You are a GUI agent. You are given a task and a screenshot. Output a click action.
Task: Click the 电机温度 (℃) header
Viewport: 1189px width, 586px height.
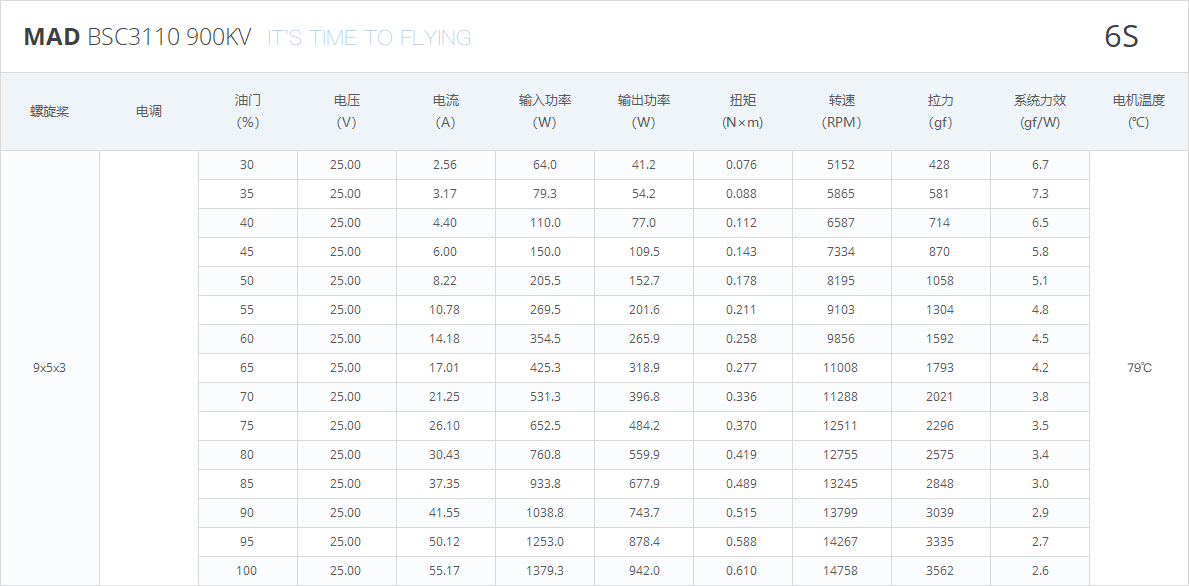tap(1139, 111)
